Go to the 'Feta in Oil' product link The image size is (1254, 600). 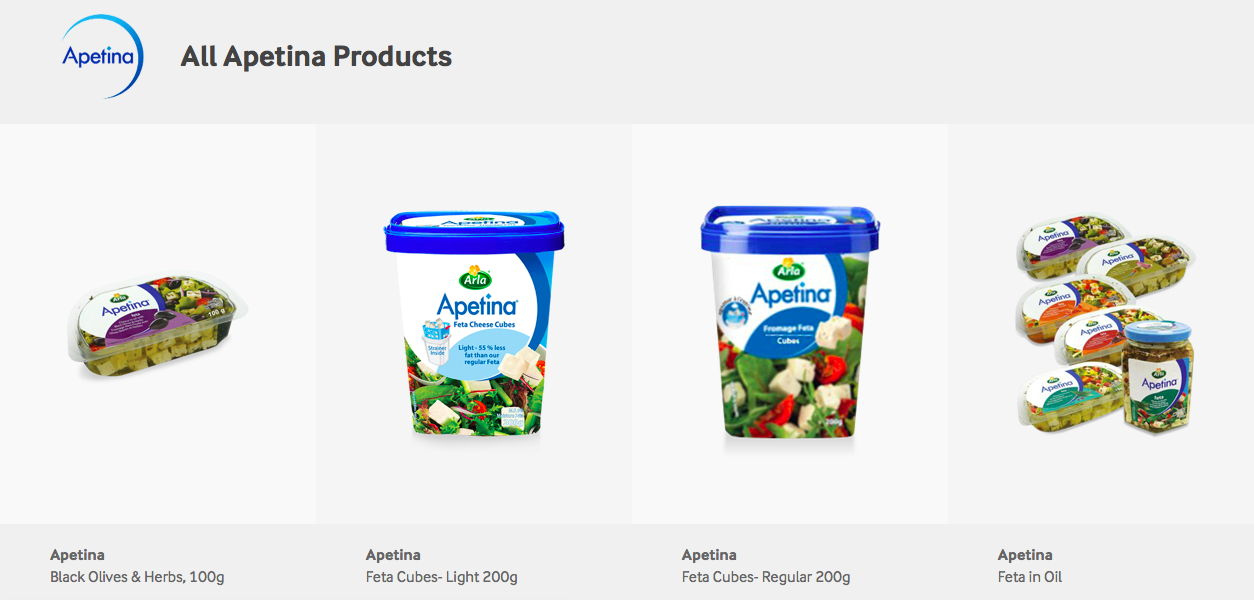(1030, 577)
